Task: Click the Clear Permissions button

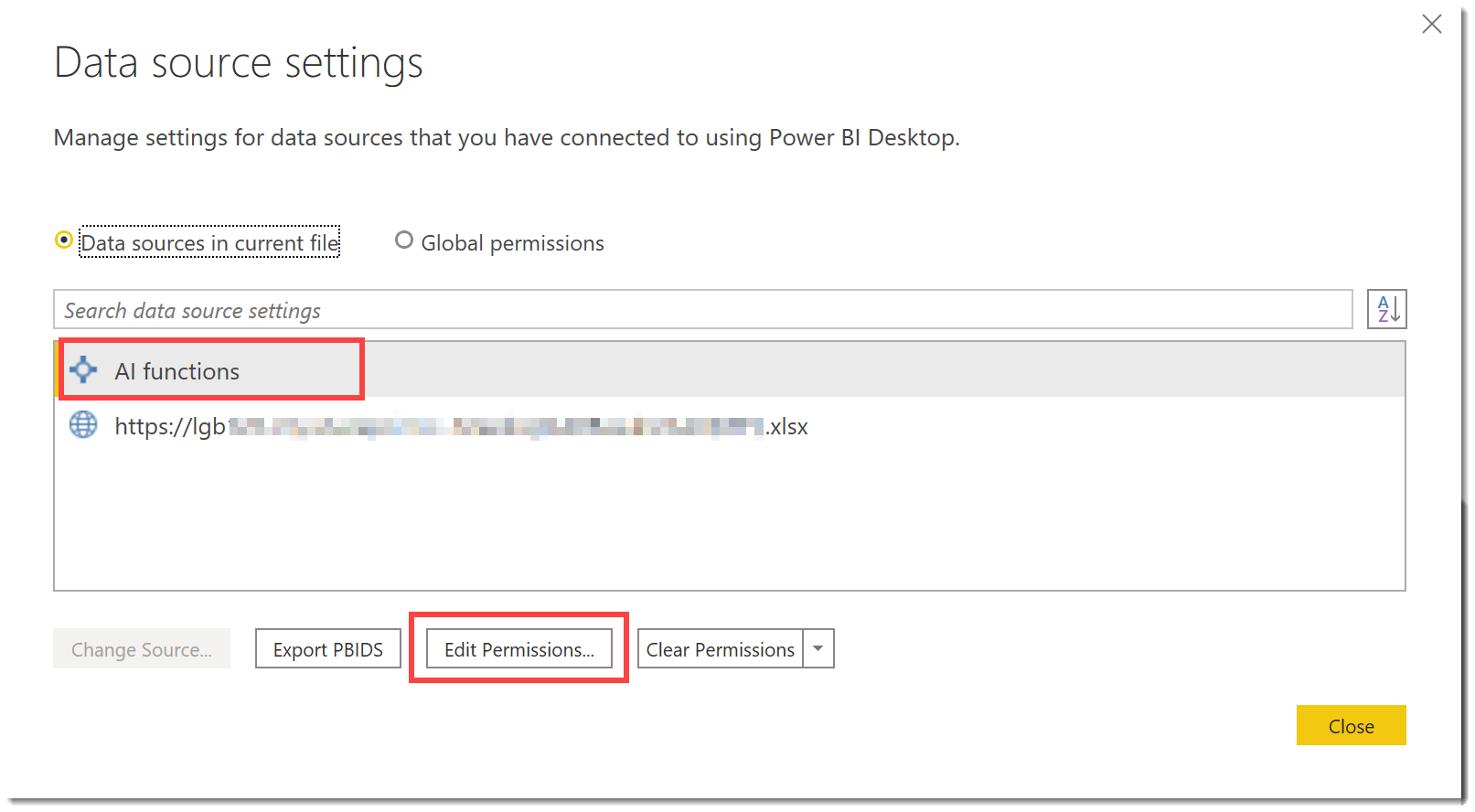Action: click(x=720, y=649)
